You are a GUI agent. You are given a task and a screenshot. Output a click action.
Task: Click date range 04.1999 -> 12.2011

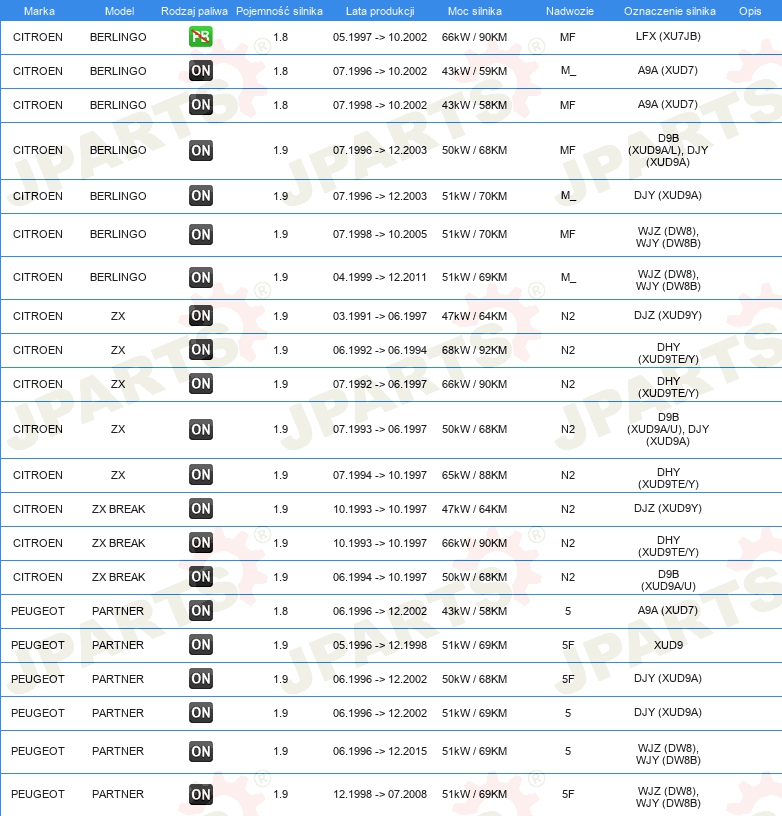pyautogui.click(x=380, y=277)
